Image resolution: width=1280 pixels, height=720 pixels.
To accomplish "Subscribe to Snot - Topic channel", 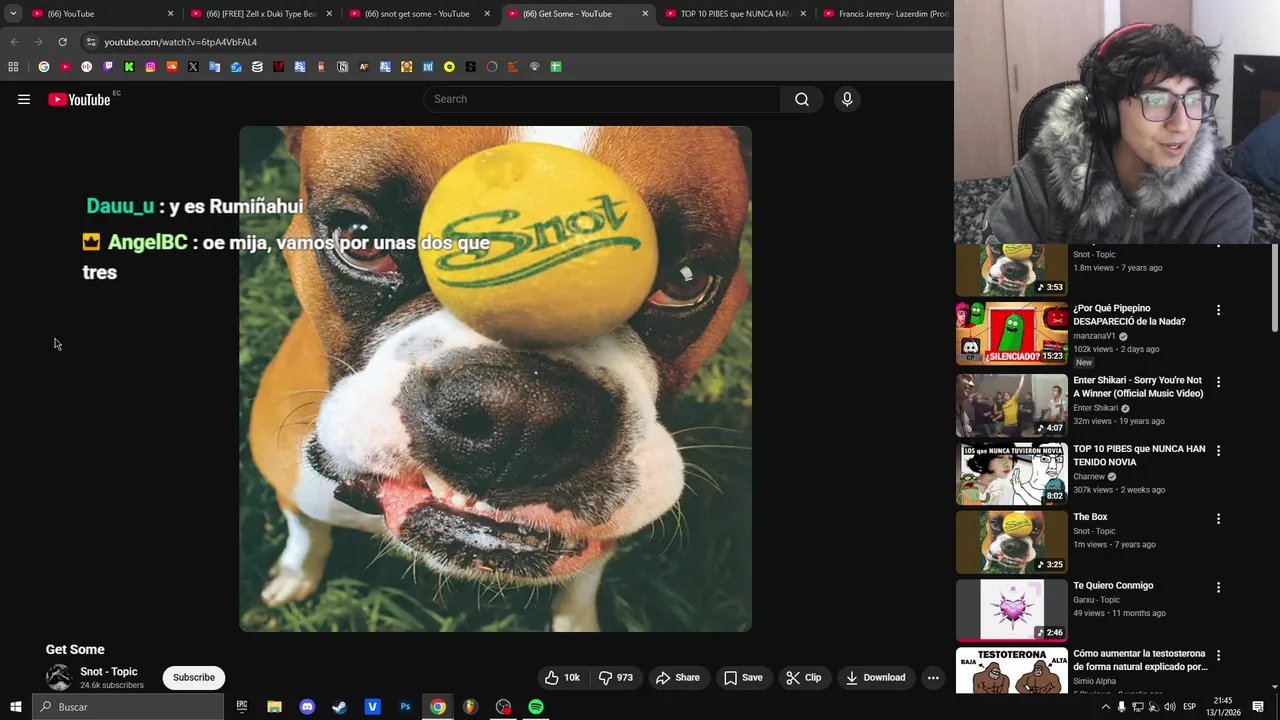I will [194, 677].
